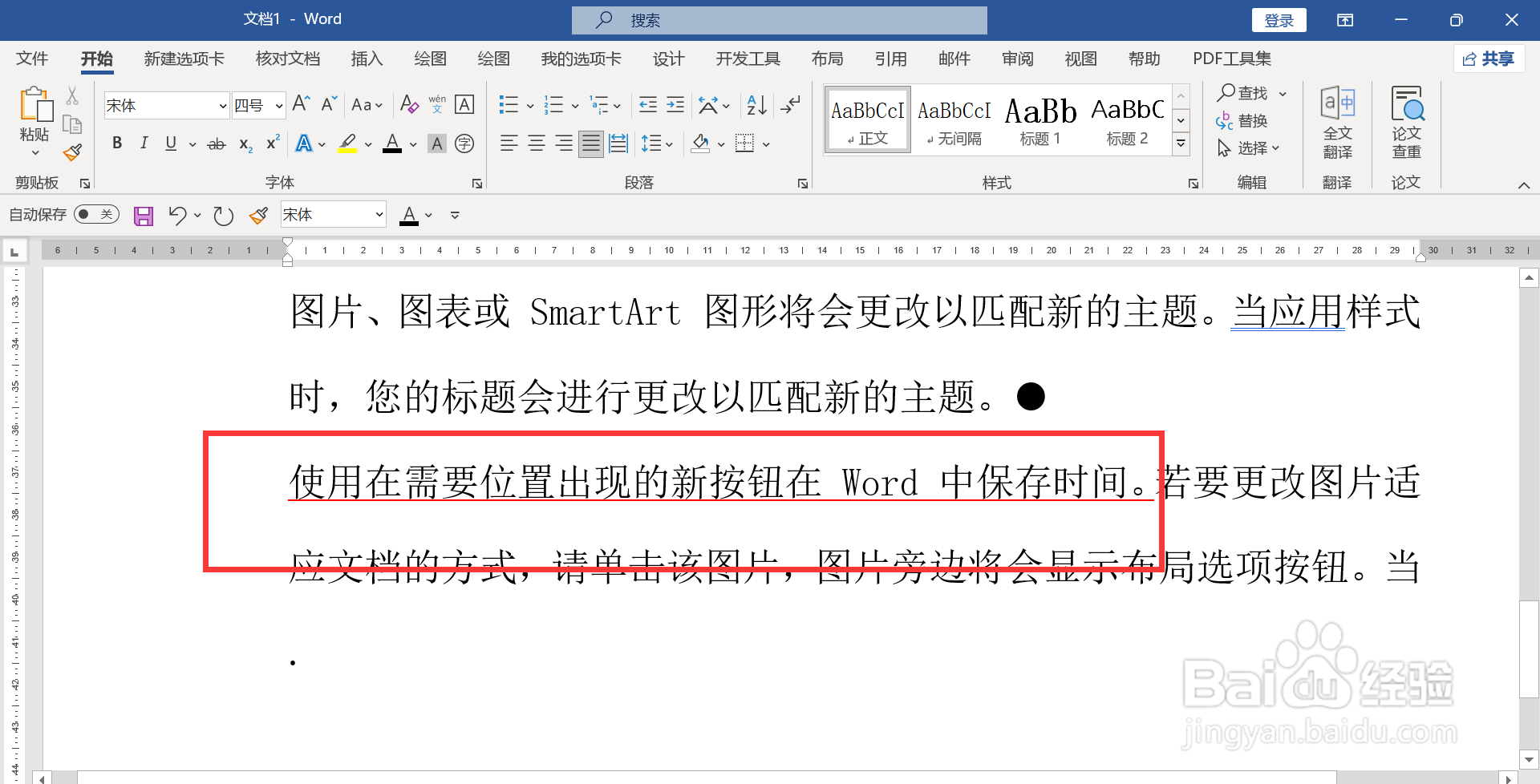Apply character shading icon

tap(437, 144)
